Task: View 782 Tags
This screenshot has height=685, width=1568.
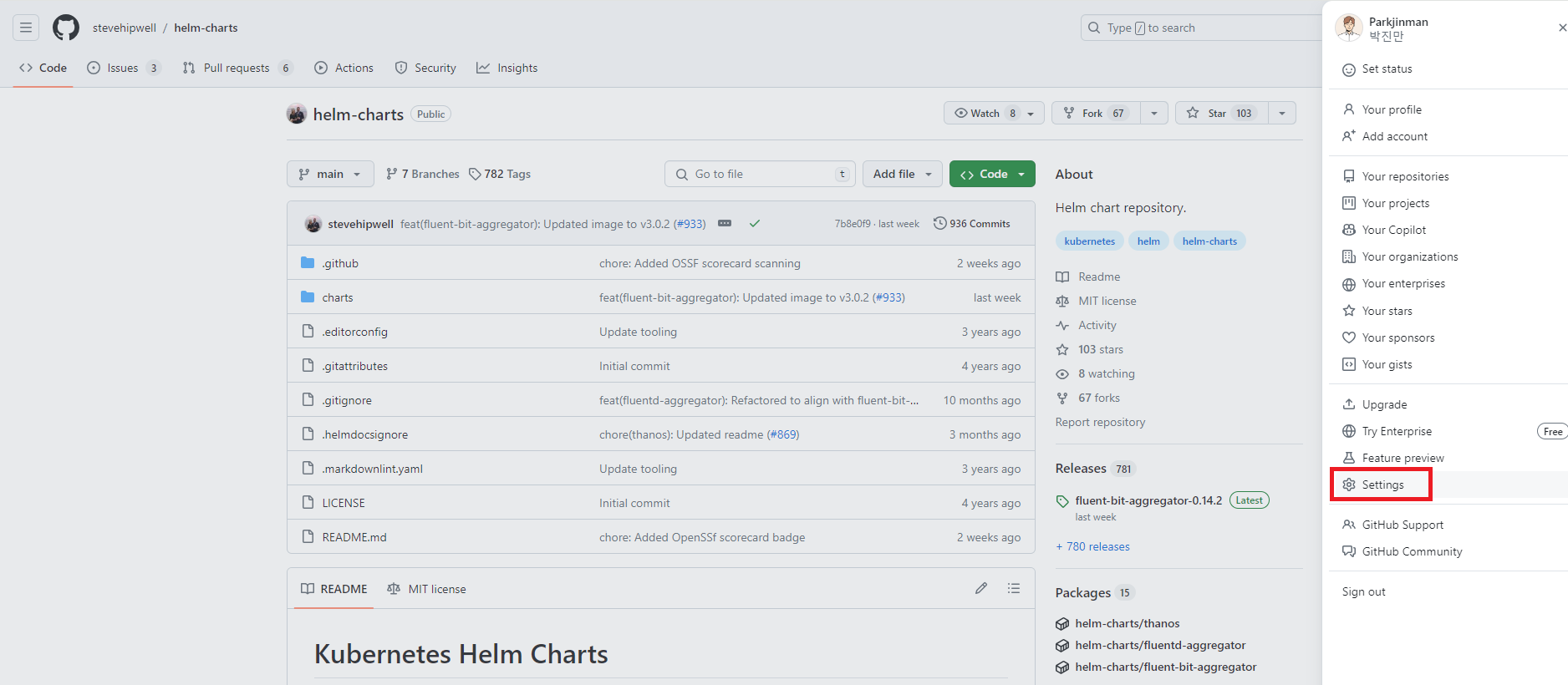Action: [x=500, y=174]
